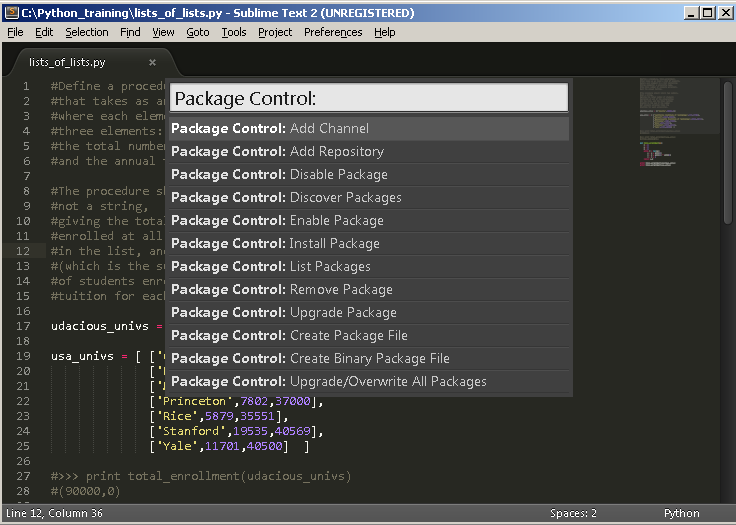Screen dimensions: 736x525
Task: Click the 'Princeton' string on line 22
Action: tap(194, 401)
